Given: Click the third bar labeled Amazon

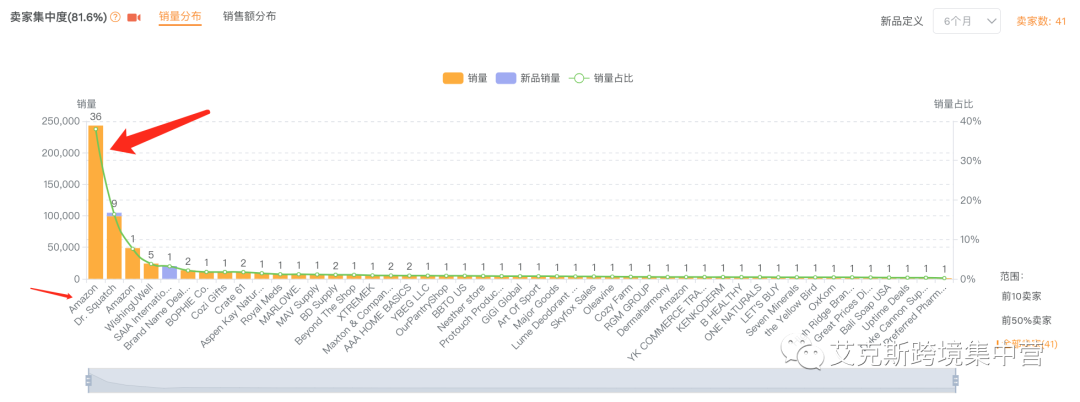Looking at the screenshot, I should (x=132, y=263).
